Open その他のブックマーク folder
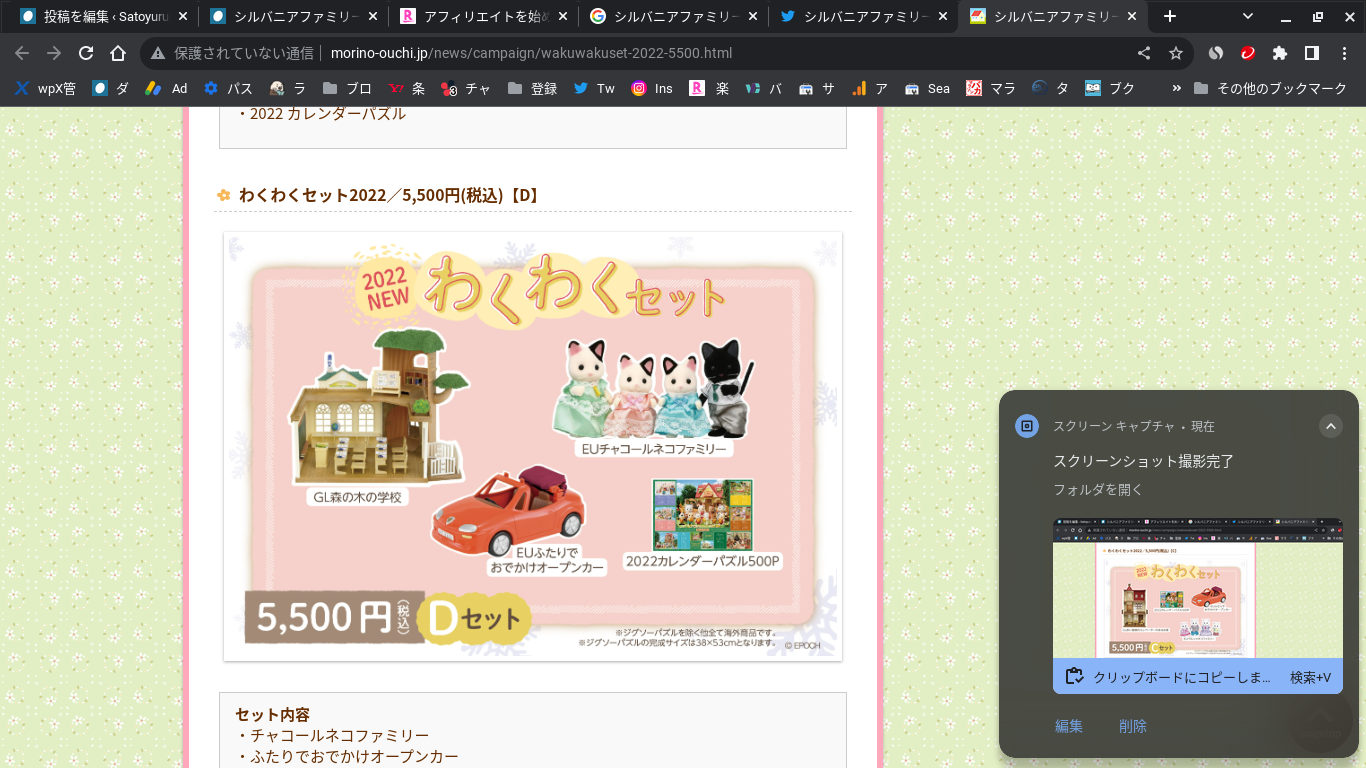 1271,88
